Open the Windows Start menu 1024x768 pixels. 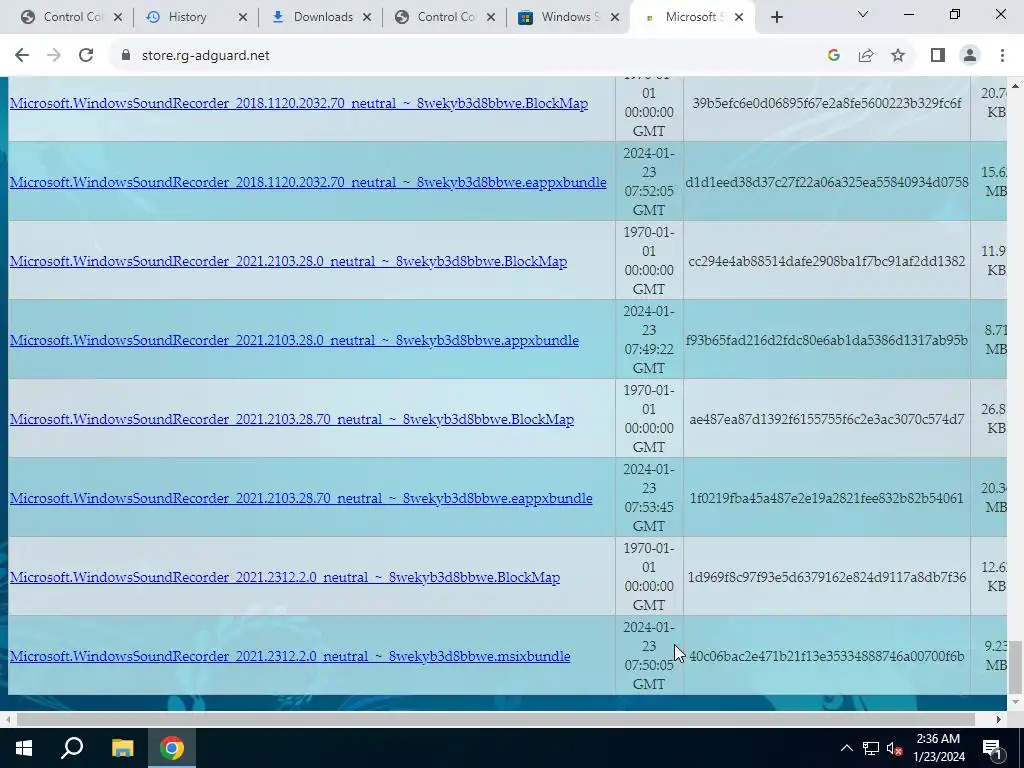click(24, 748)
